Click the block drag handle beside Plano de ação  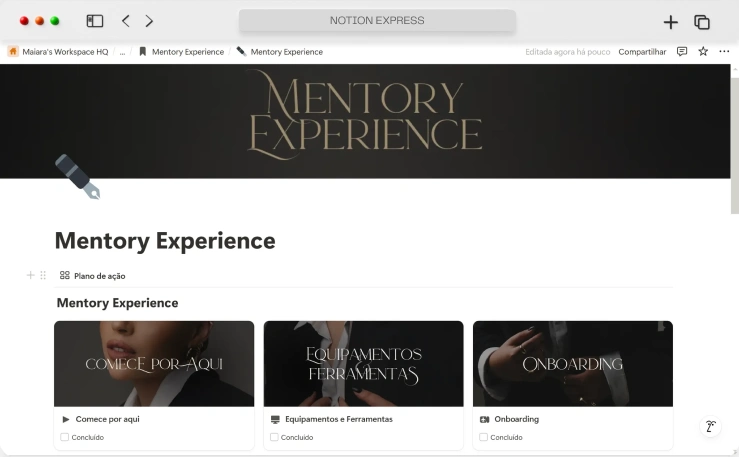tap(43, 275)
